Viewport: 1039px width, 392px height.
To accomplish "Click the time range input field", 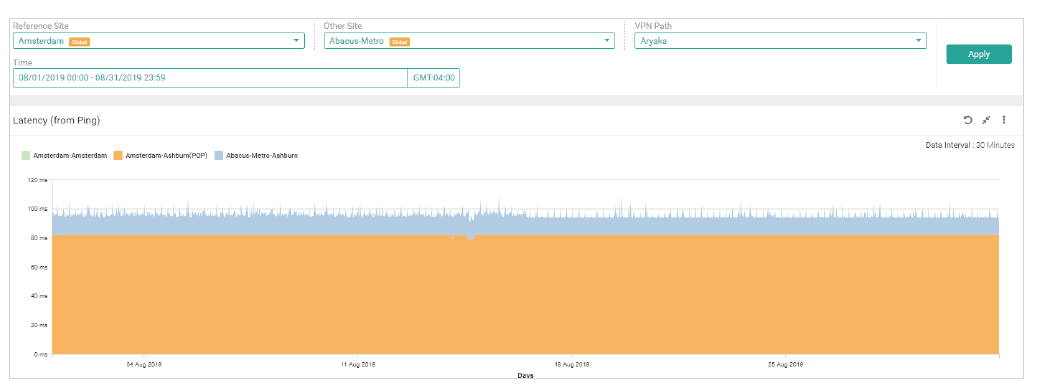I will (x=210, y=77).
